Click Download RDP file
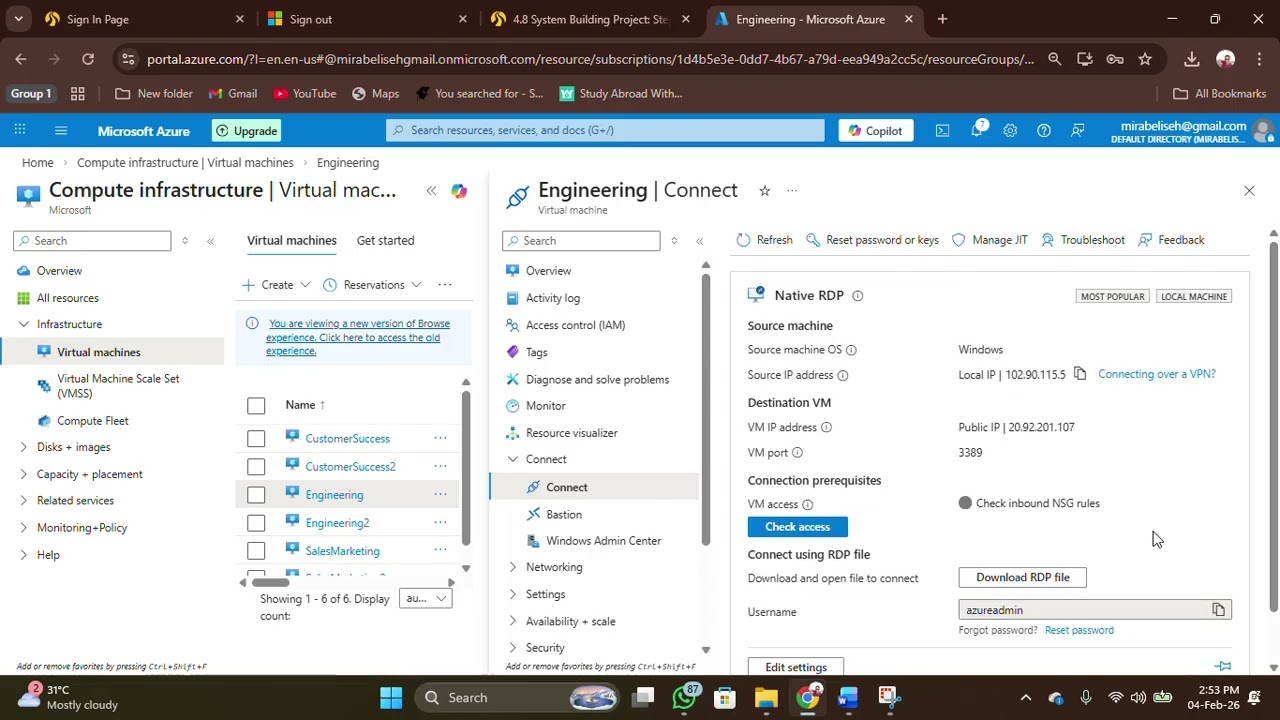 (1022, 577)
